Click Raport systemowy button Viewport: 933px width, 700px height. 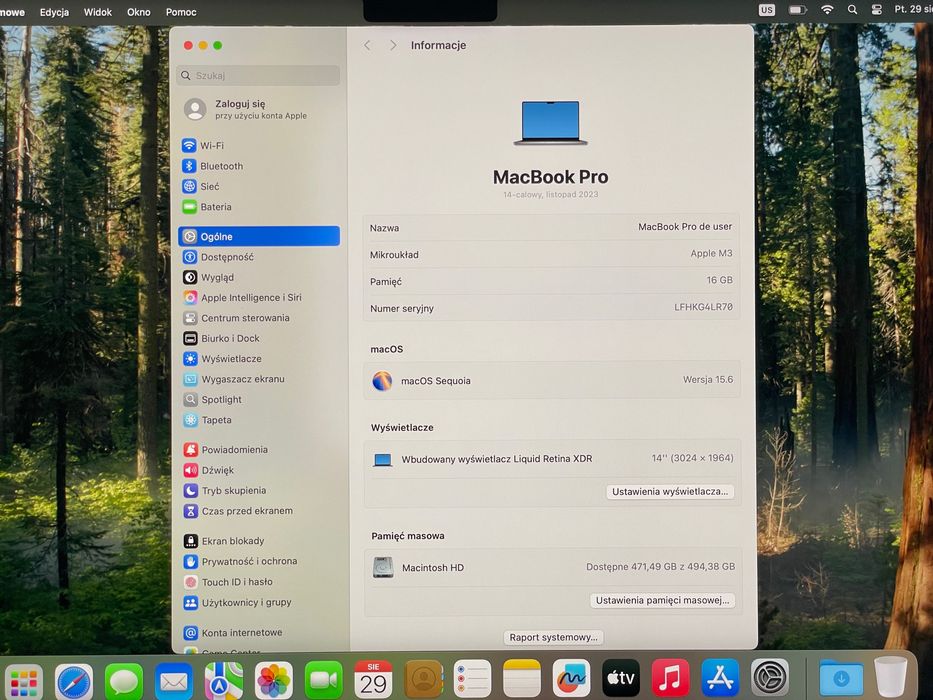[553, 637]
